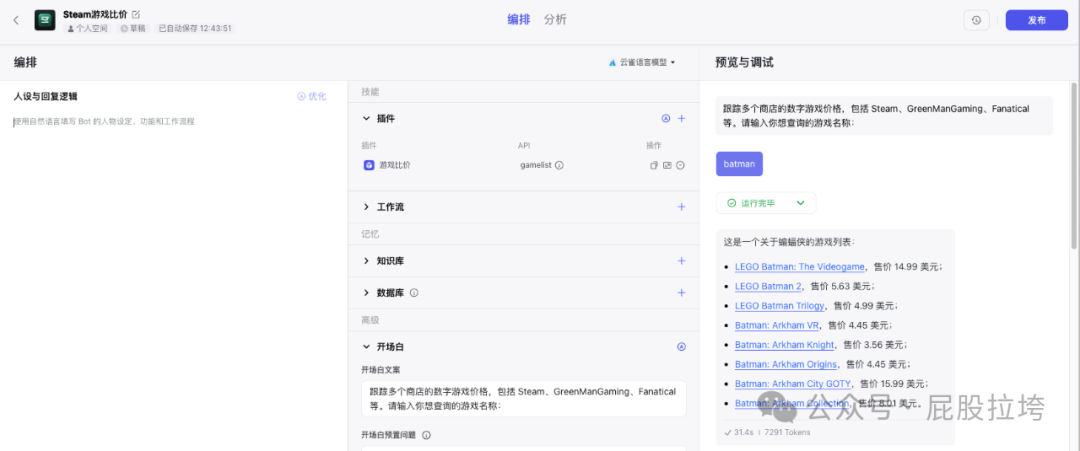The image size is (1080, 451).
Task: Open the Batman: Arkham VR link
Action: tap(777, 325)
